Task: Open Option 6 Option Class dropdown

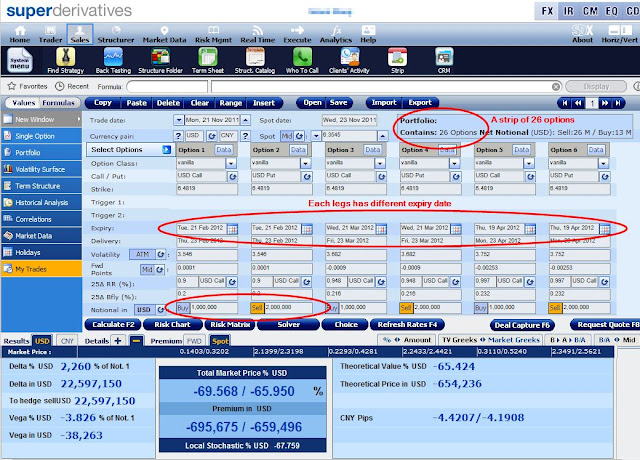Action: [x=603, y=163]
